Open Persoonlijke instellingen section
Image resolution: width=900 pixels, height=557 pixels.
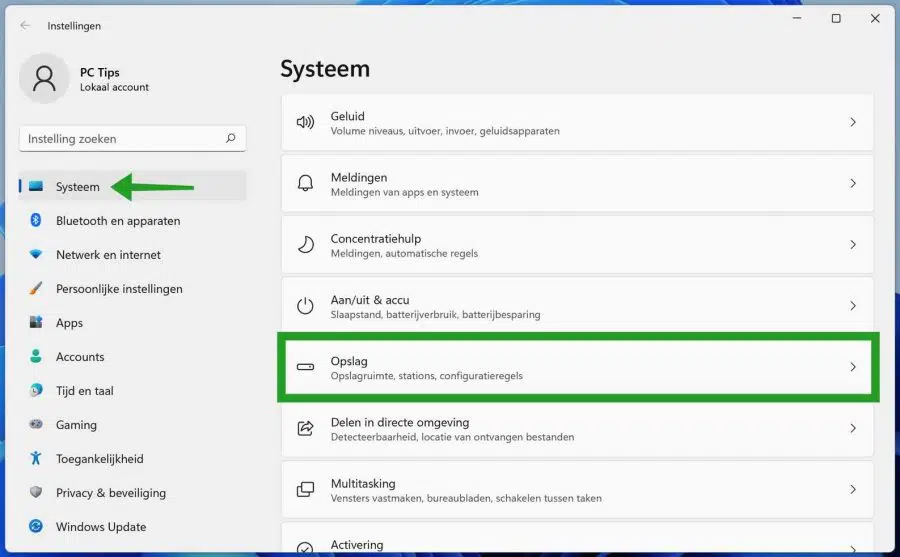coord(133,288)
